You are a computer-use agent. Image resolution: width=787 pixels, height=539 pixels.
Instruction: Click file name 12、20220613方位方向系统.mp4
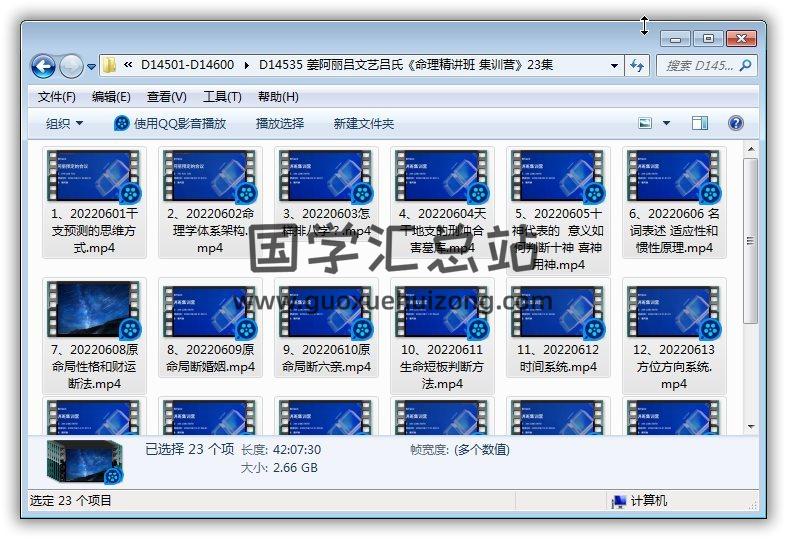[x=674, y=367]
